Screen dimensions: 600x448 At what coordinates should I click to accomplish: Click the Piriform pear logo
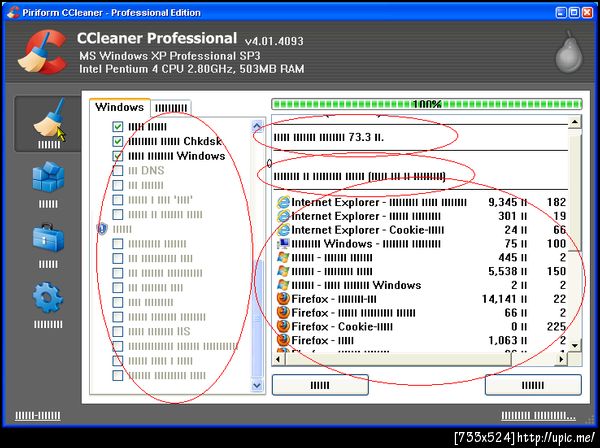569,52
